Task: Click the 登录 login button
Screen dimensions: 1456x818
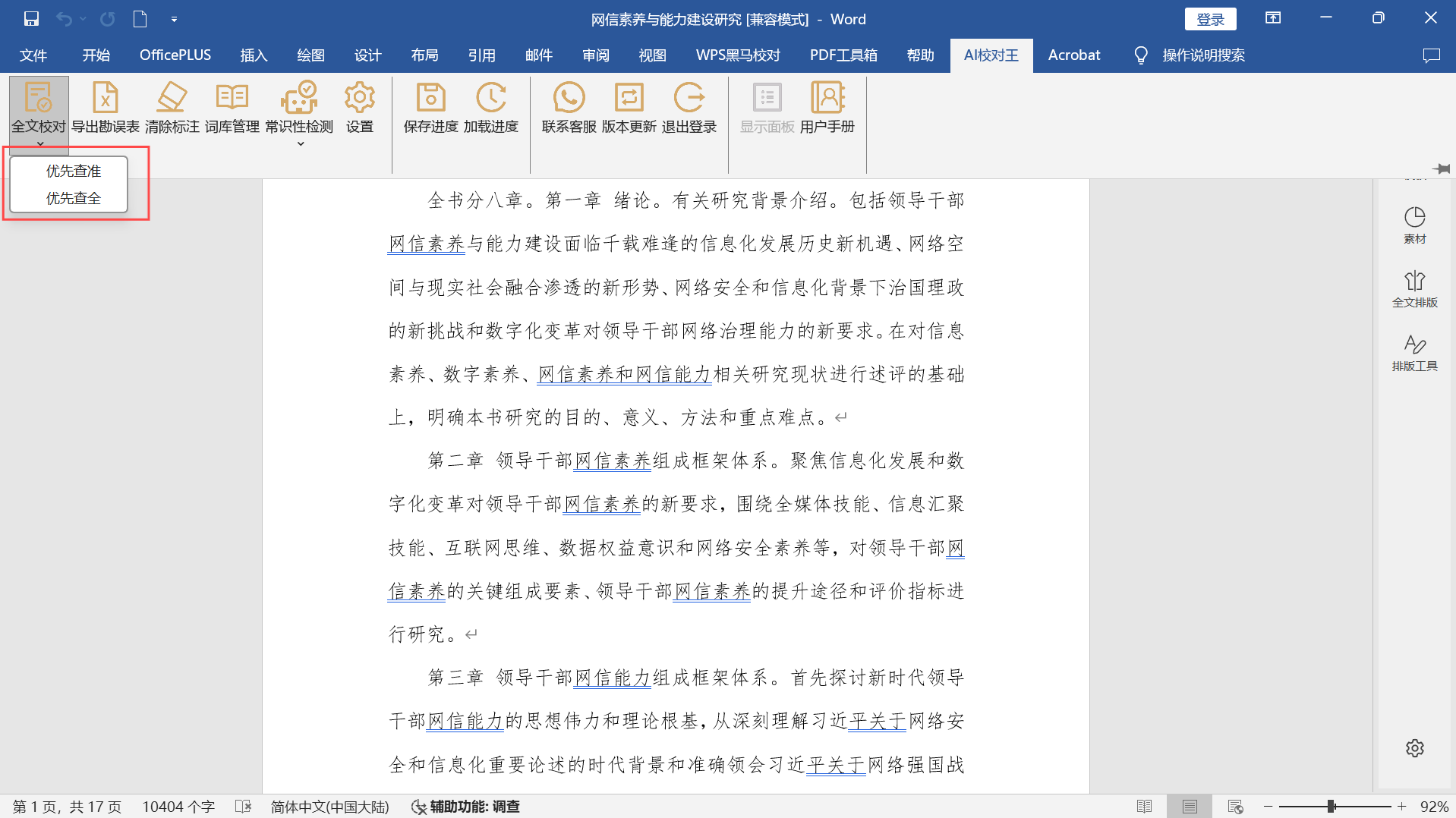Action: pyautogui.click(x=1210, y=19)
